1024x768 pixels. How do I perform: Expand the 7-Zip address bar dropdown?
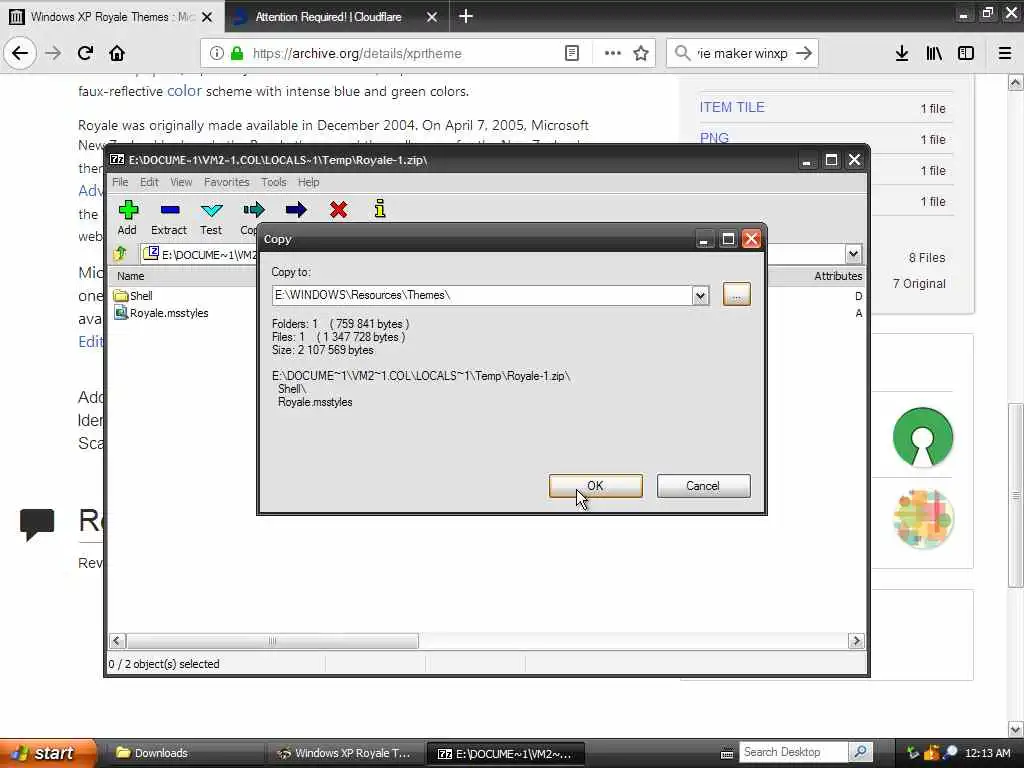853,254
